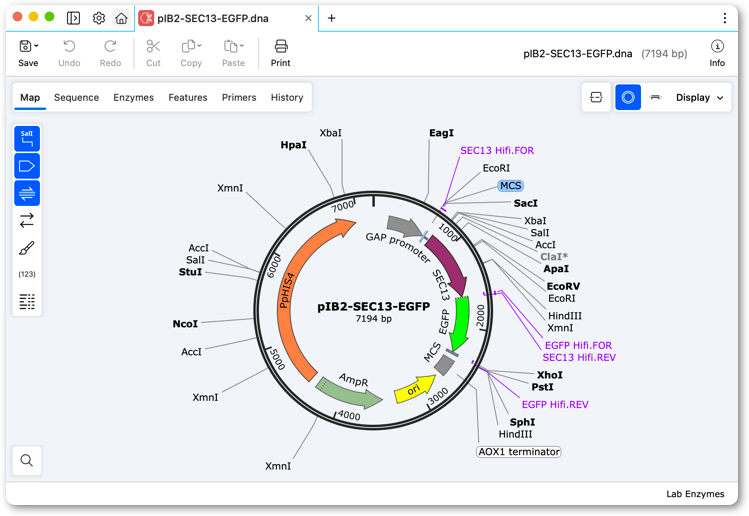The image size is (749, 516).
Task: Select the XhoI enzyme label
Action: tap(549, 375)
